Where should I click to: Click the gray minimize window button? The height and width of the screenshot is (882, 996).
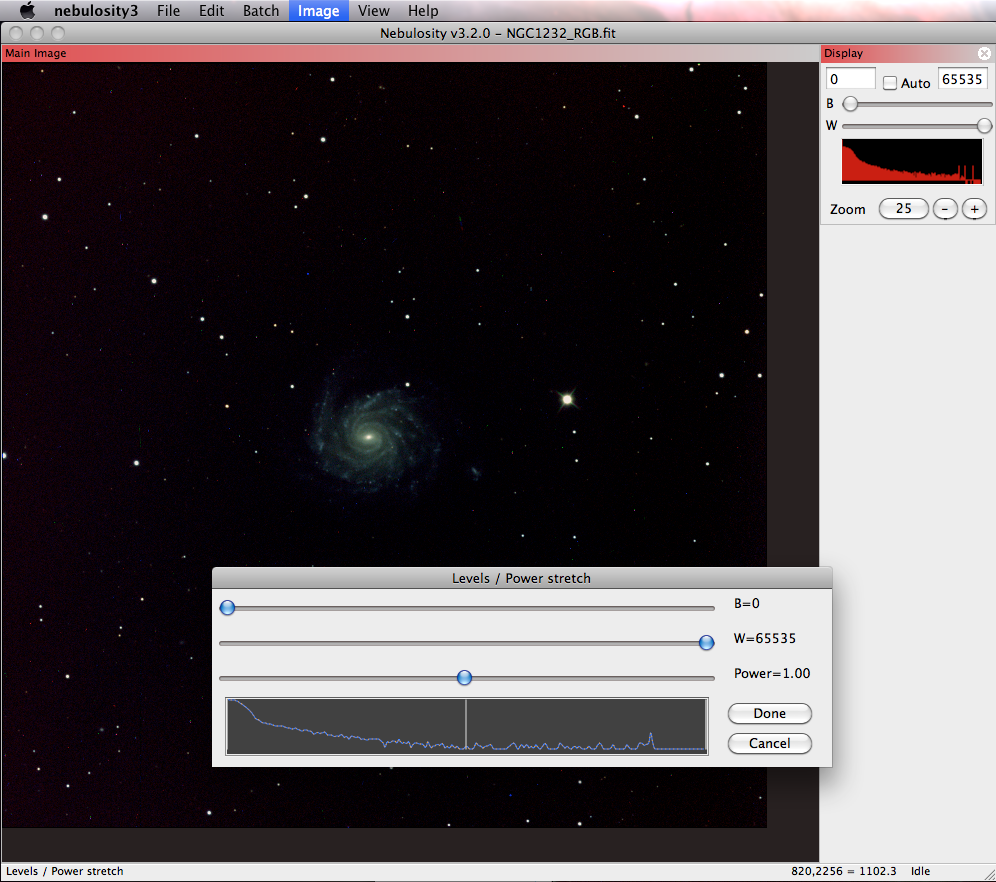tap(37, 33)
